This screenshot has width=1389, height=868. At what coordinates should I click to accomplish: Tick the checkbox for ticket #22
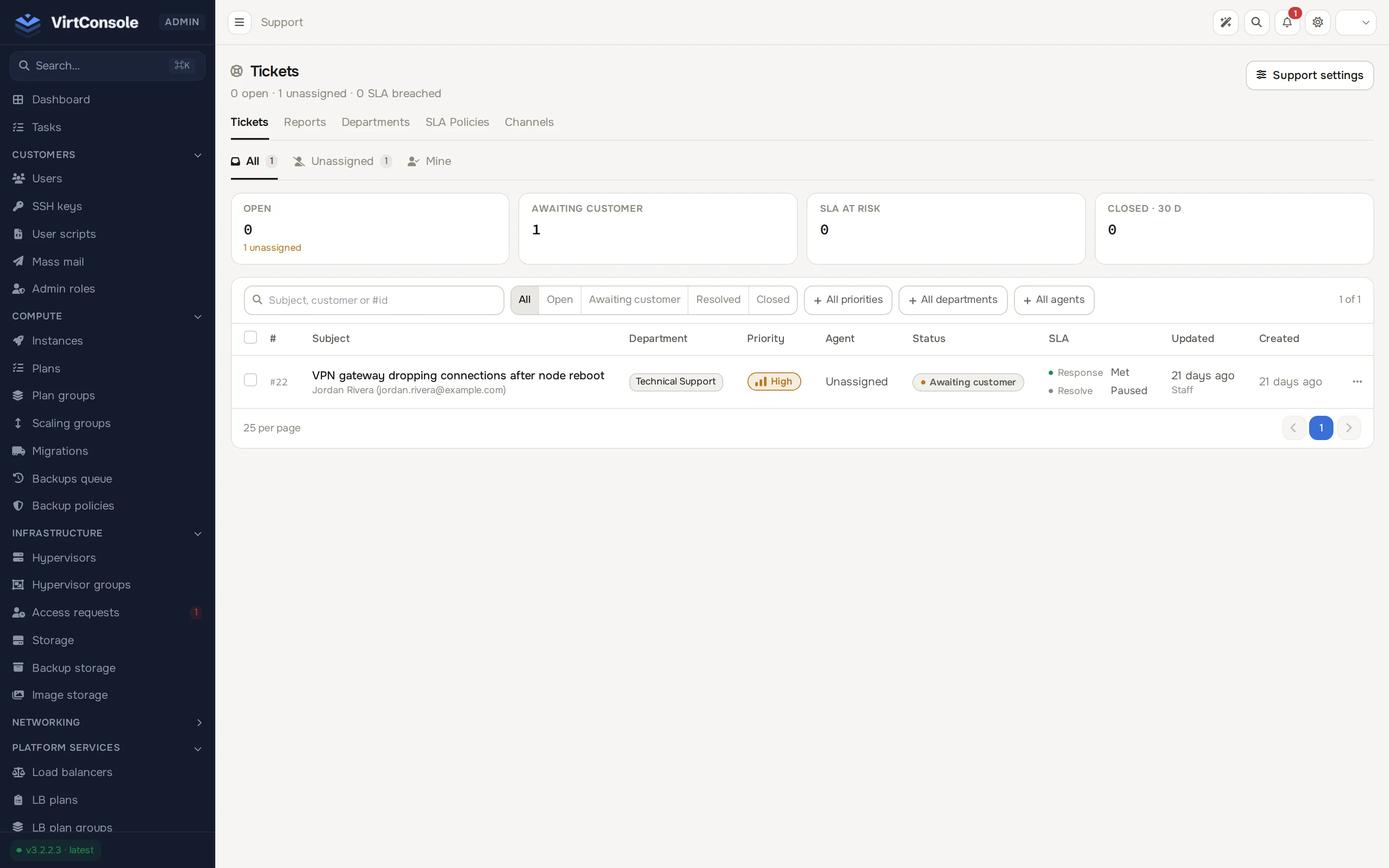point(250,380)
